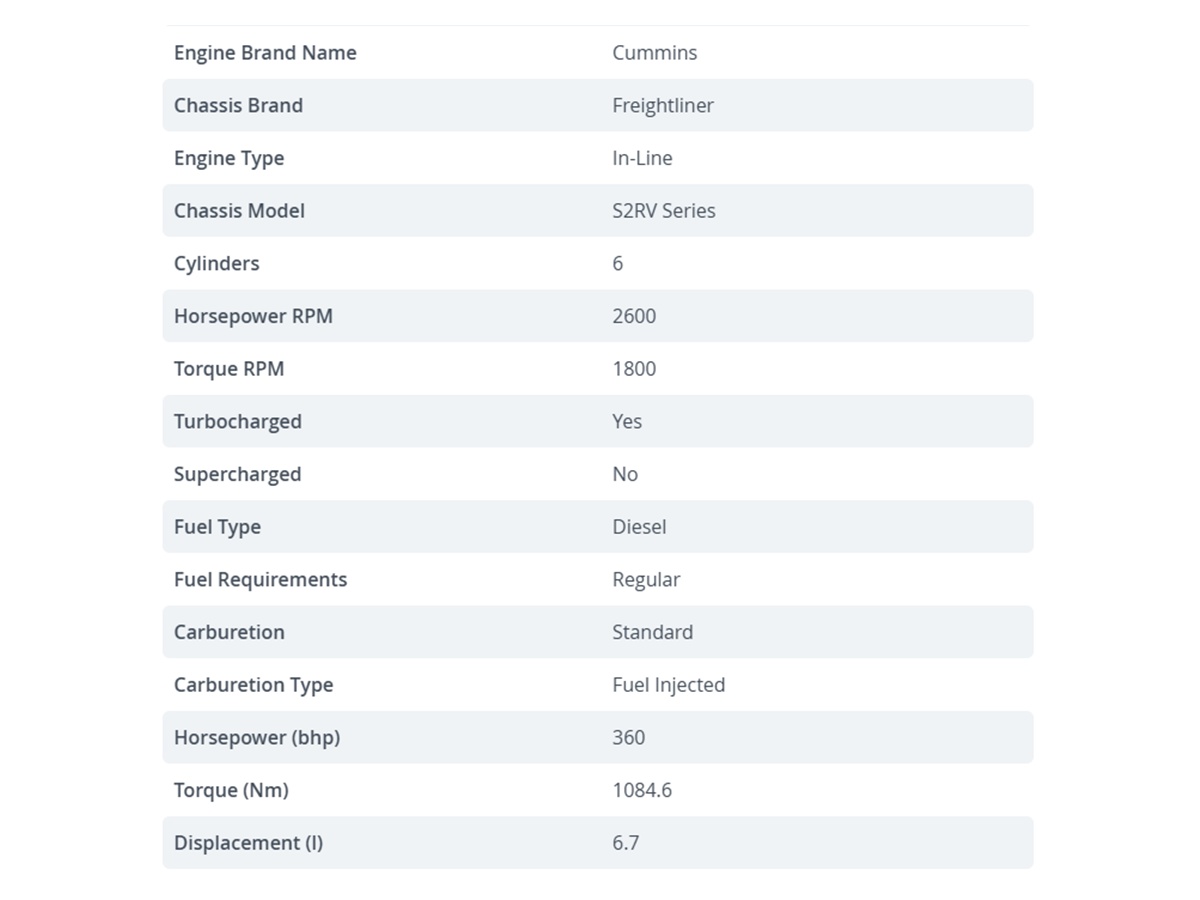The image size is (1200, 900).
Task: Click the S2RV Series value
Action: point(664,211)
